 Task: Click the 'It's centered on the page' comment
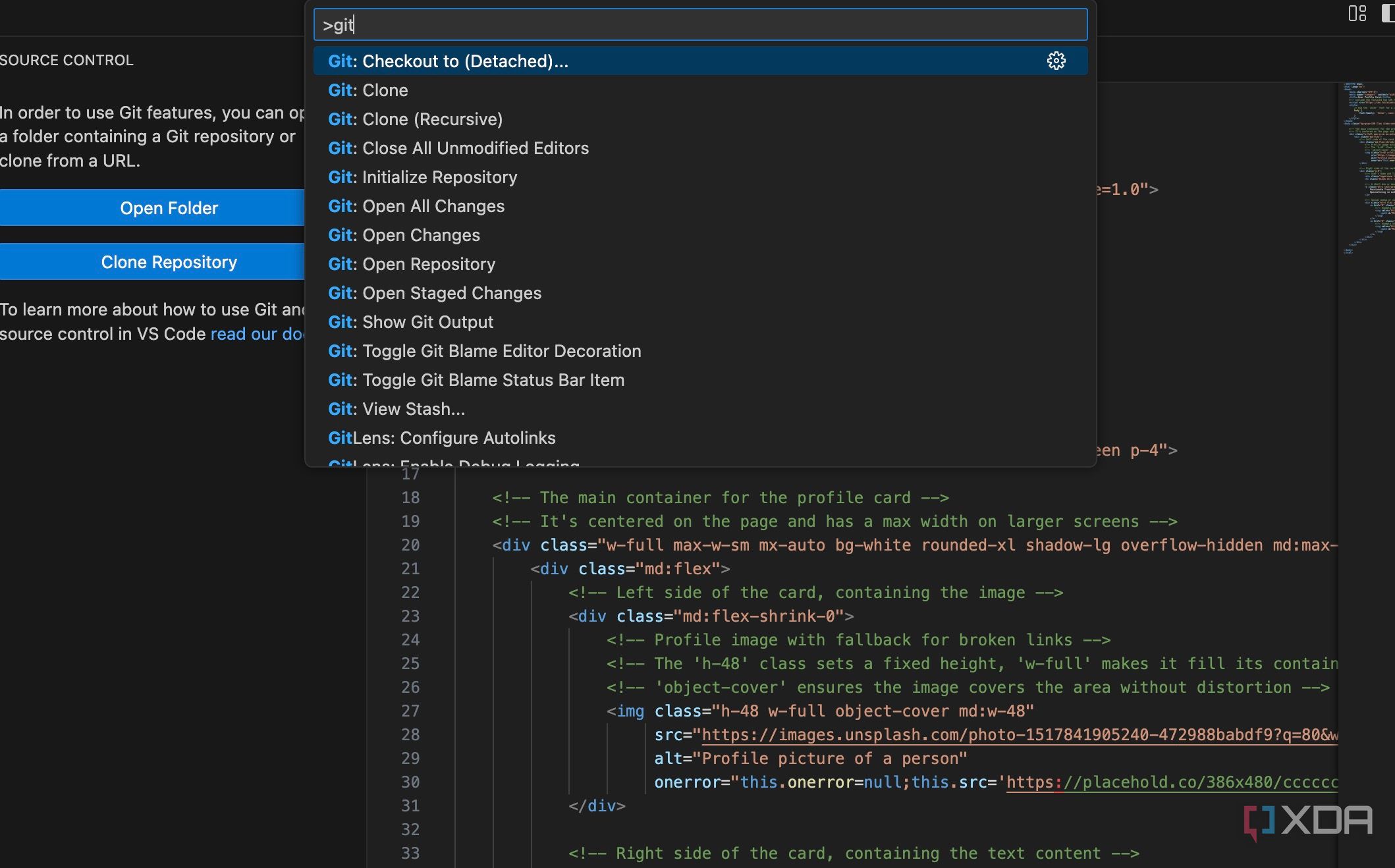pos(834,522)
